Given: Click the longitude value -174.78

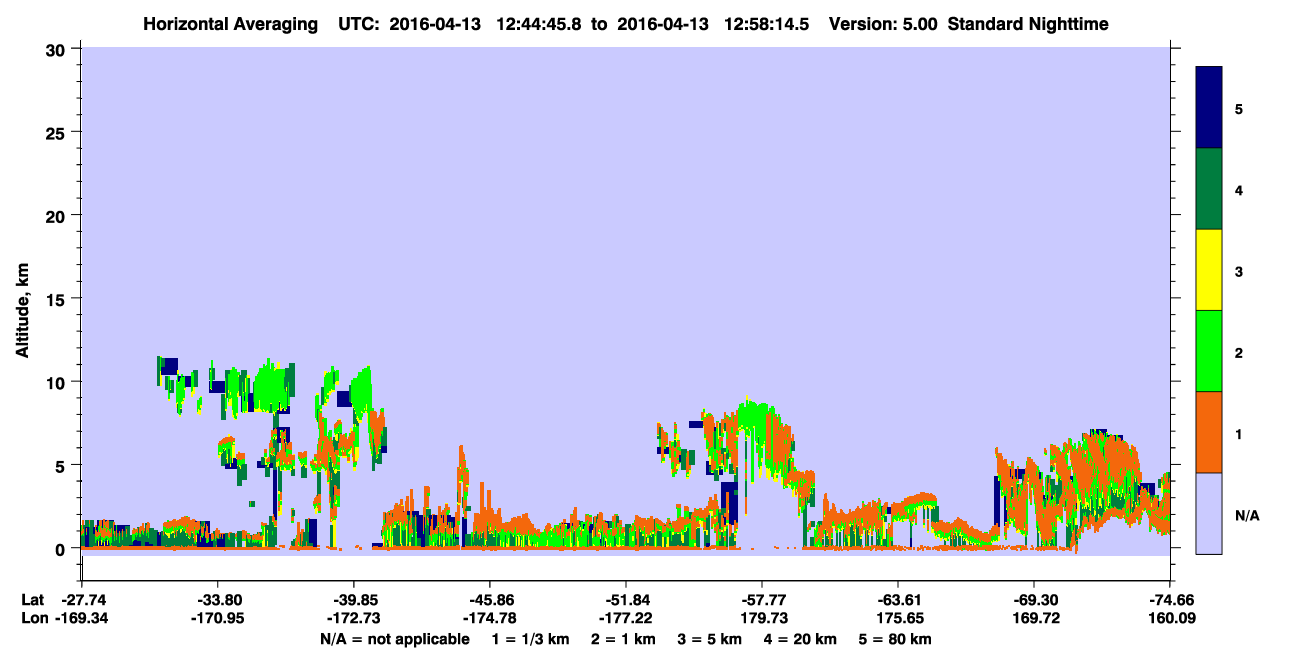Looking at the screenshot, I should 489,618.
